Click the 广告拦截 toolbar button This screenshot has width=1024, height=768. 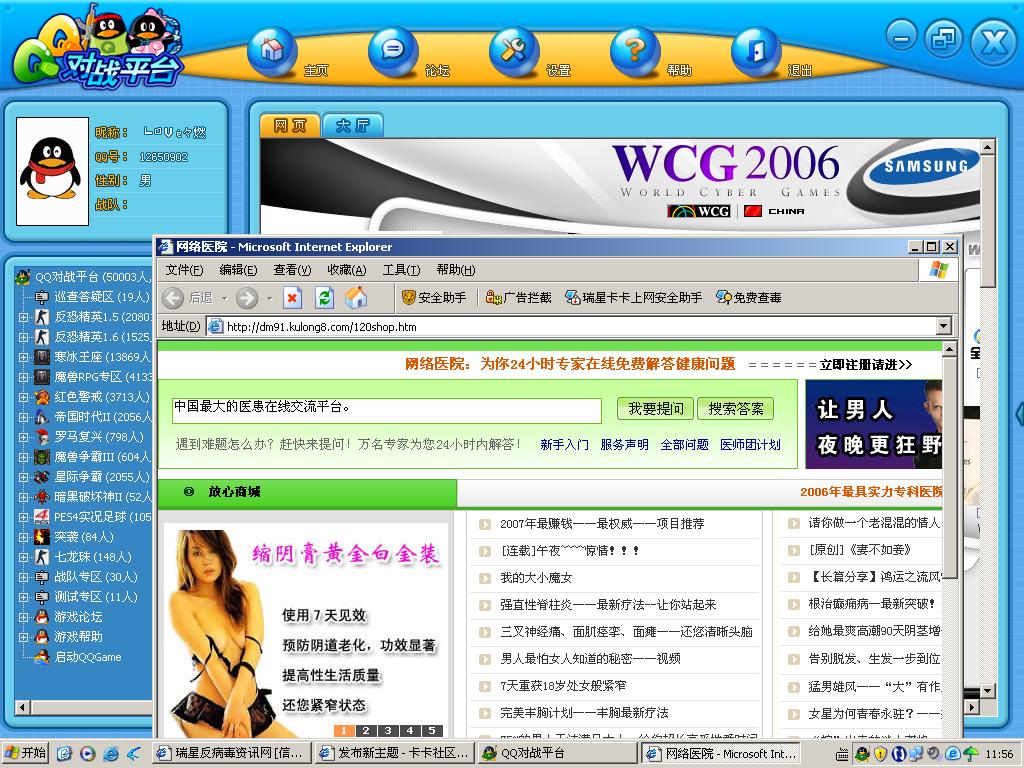point(519,298)
